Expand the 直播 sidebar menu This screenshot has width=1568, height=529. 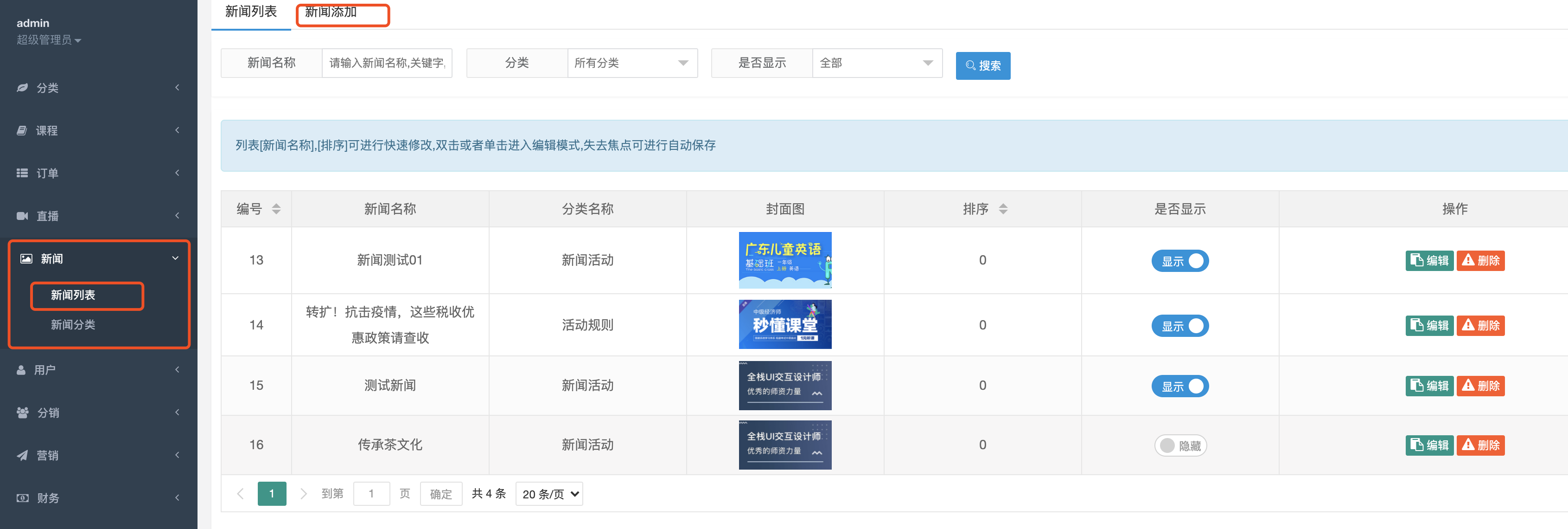click(99, 216)
